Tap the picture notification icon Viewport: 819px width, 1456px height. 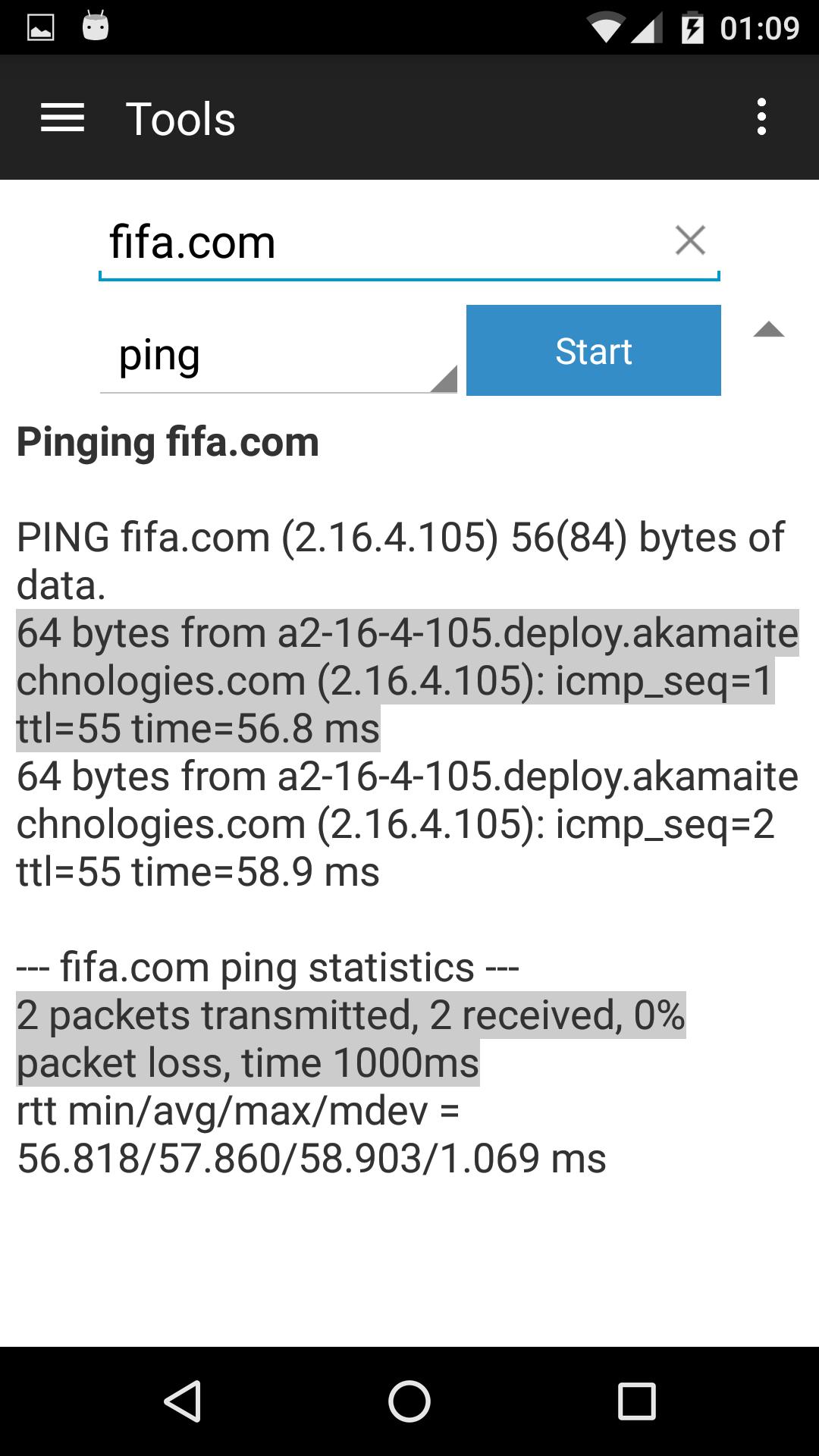coord(40,28)
